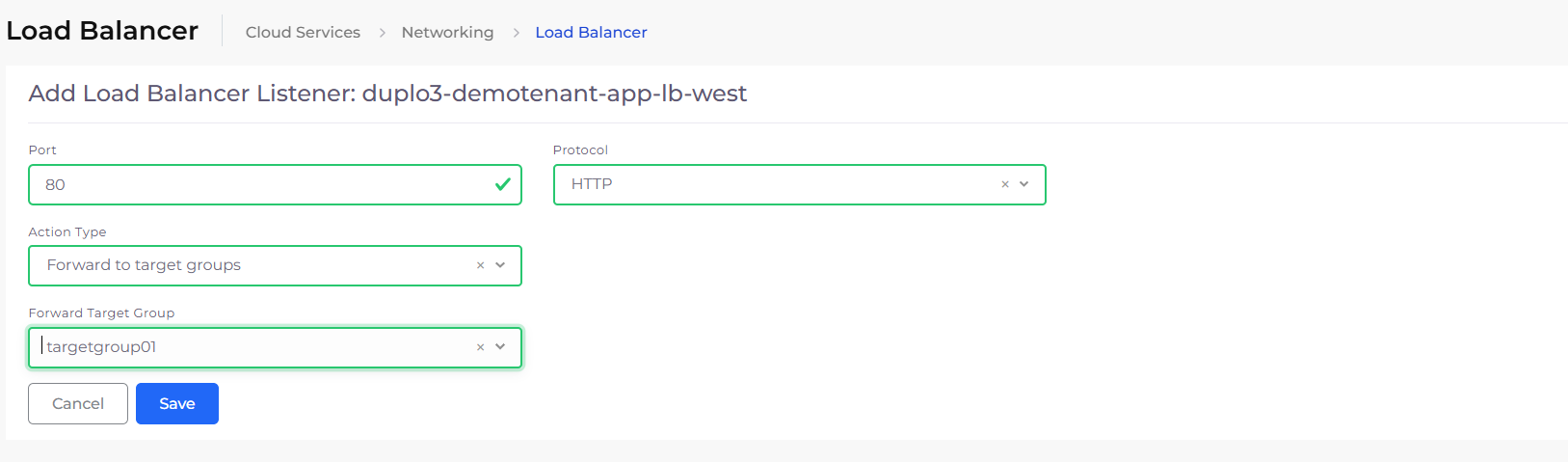Open the Protocol combo box showing HTTP
The image size is (1568, 462).
tap(799, 184)
